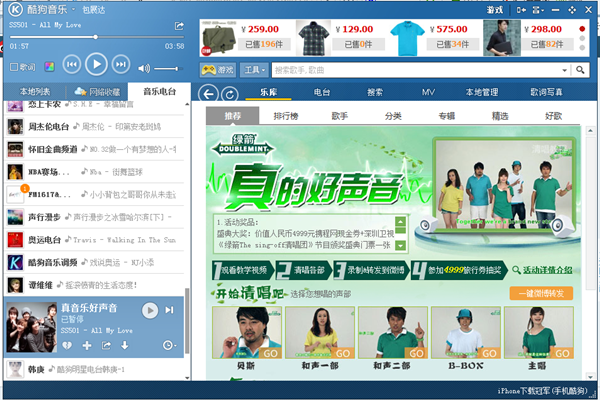Share the current song SS501 All My Love
The height and width of the screenshot is (400, 600).
(179, 26)
